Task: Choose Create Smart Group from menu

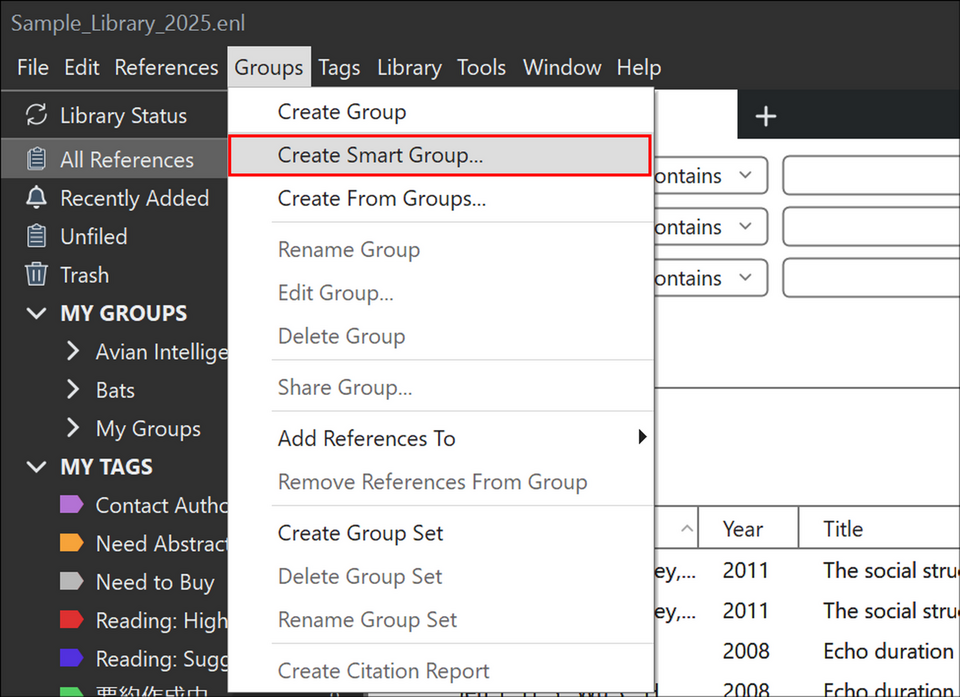Action: tap(440, 156)
